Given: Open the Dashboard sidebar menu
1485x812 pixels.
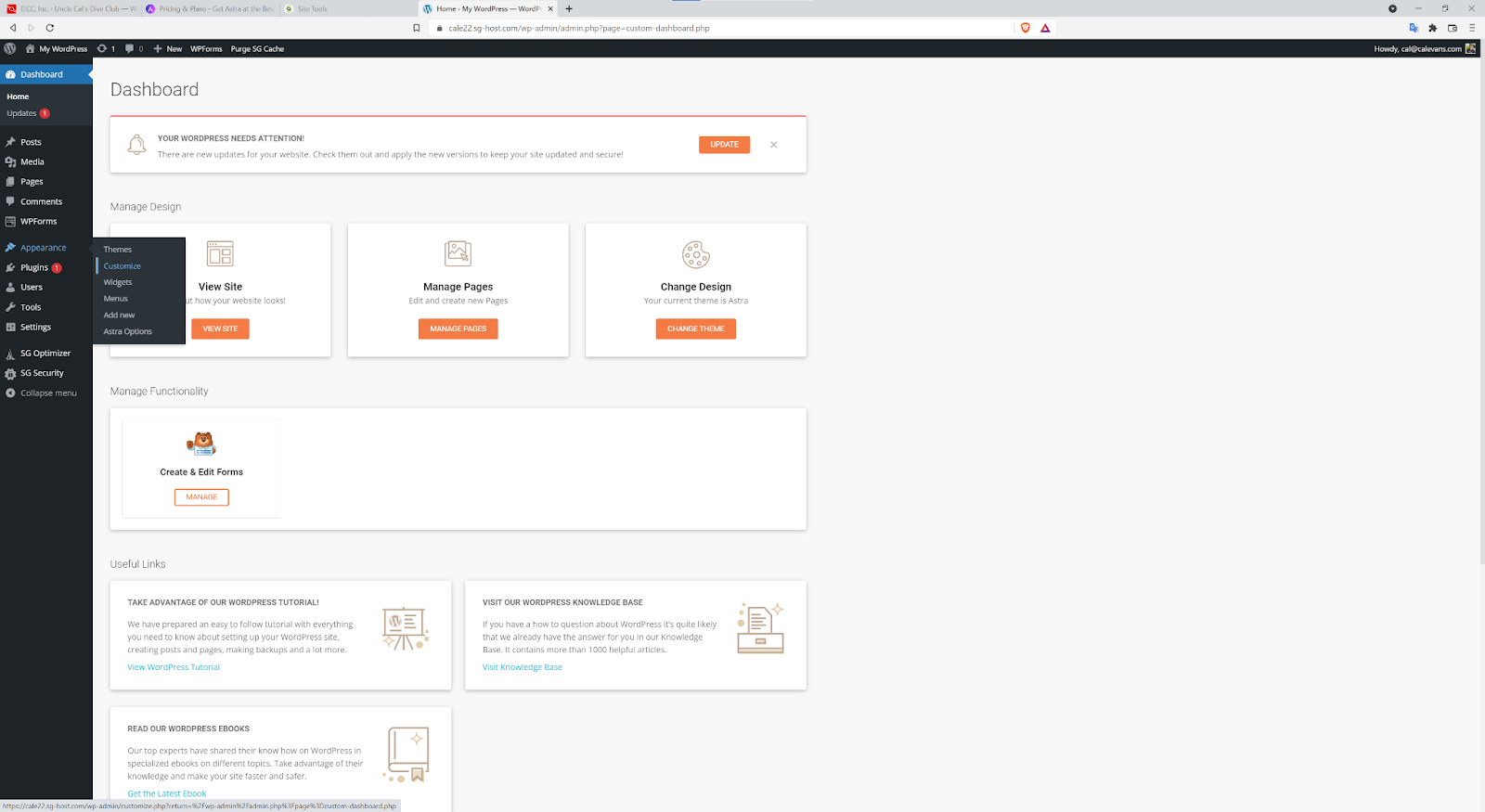Looking at the screenshot, I should (46, 74).
